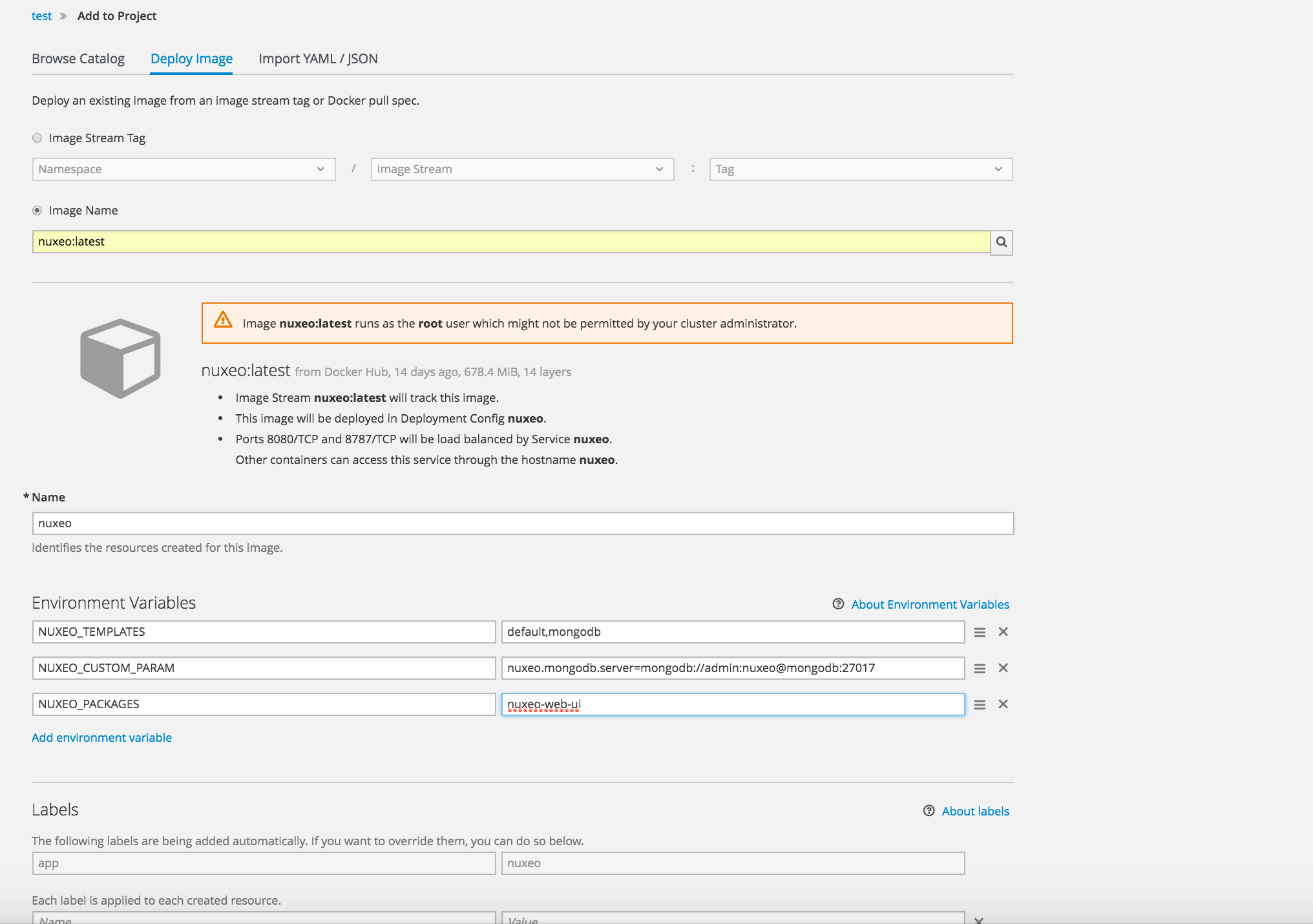Open the test project breadcrumb link
Image resolution: width=1313 pixels, height=924 pixels.
[41, 16]
